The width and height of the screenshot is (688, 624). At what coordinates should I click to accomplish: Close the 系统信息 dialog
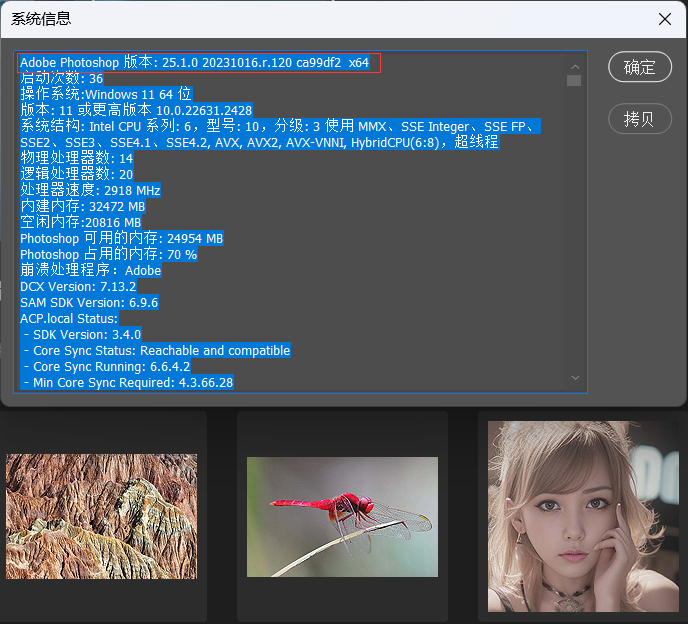(x=665, y=19)
